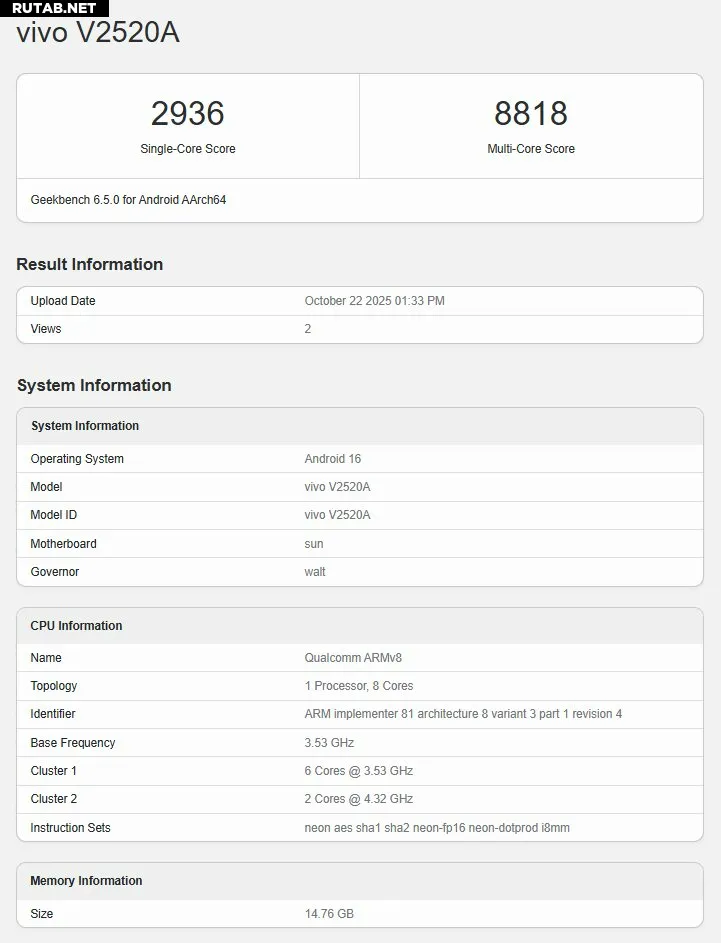Image resolution: width=721 pixels, height=943 pixels.
Task: Click the Multi-Core Score label
Action: pyautogui.click(x=531, y=149)
